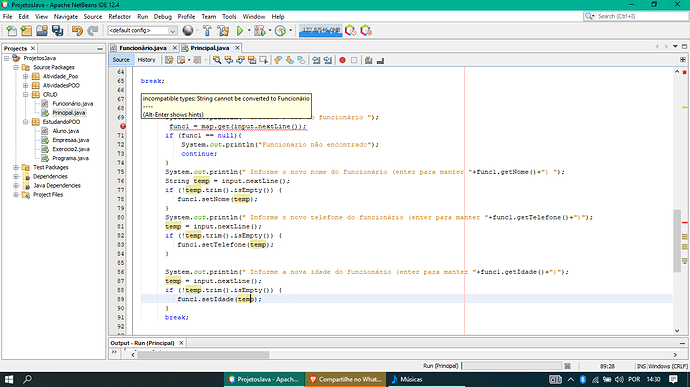This screenshot has width=690, height=387.
Task: Expand the Java Dependencies node
Action: (16, 186)
